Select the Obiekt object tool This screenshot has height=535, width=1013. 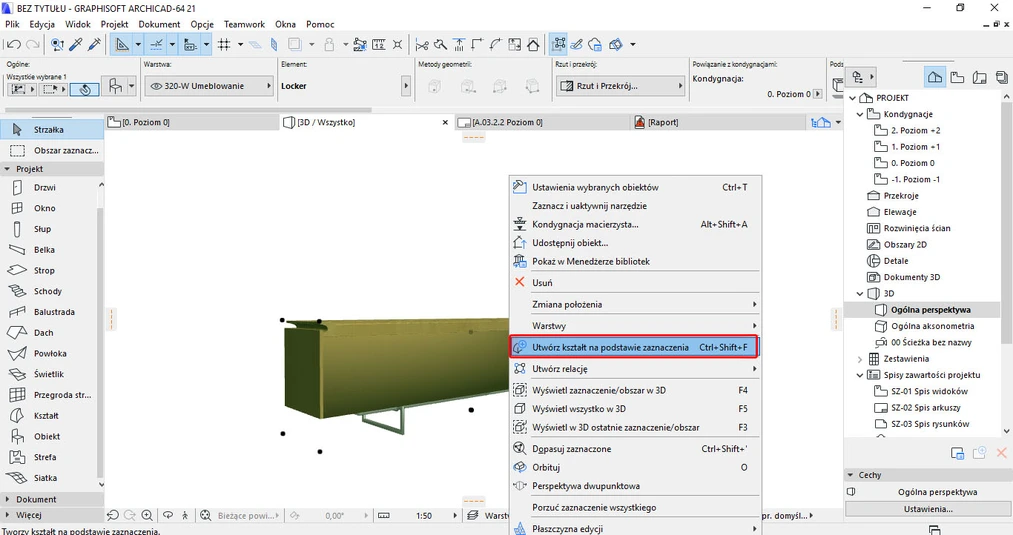pos(48,436)
